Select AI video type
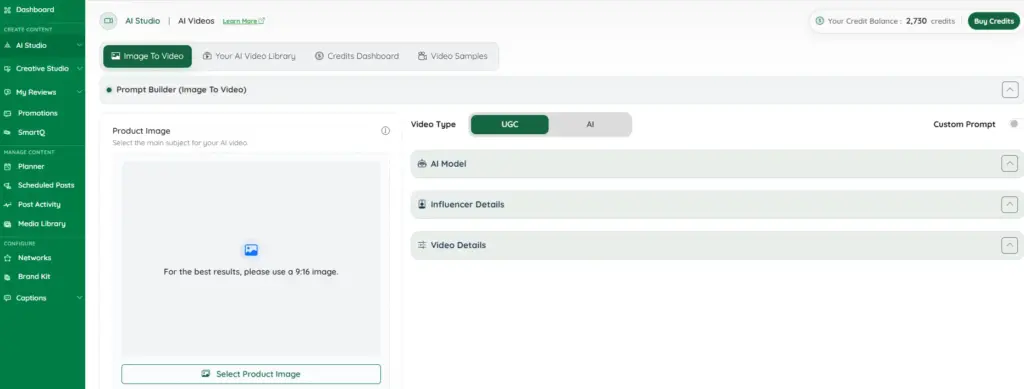The height and width of the screenshot is (389, 1024). coord(590,124)
